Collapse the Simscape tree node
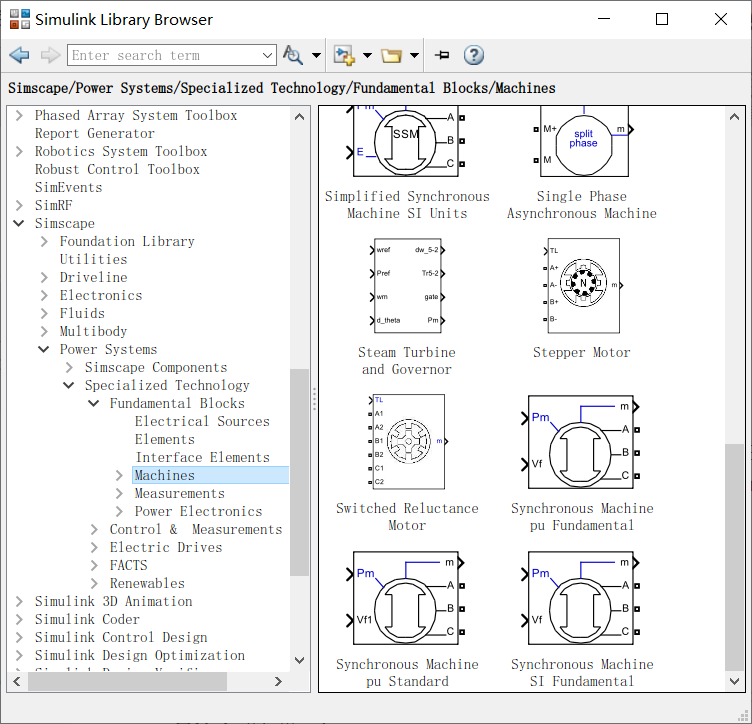Viewport: 752px width, 724px height. pos(20,224)
